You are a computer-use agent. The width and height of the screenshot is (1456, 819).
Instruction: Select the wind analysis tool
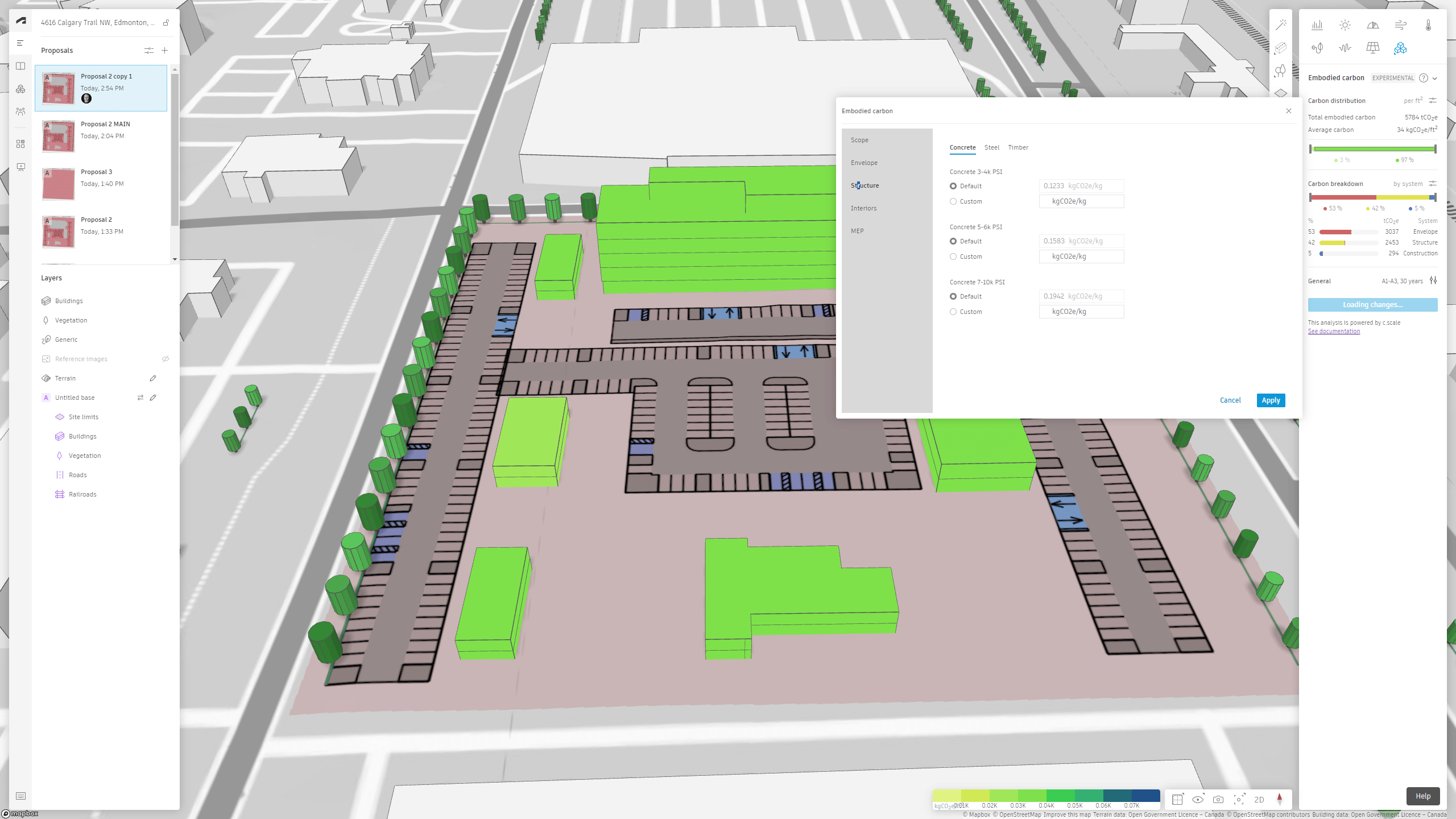pos(1400,24)
